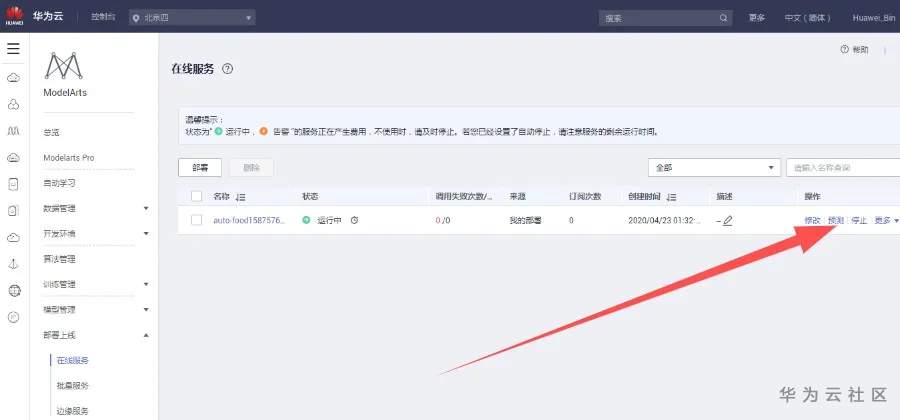Go to 总览 in the sidebar
Screen dimensions: 900x420
[51, 133]
